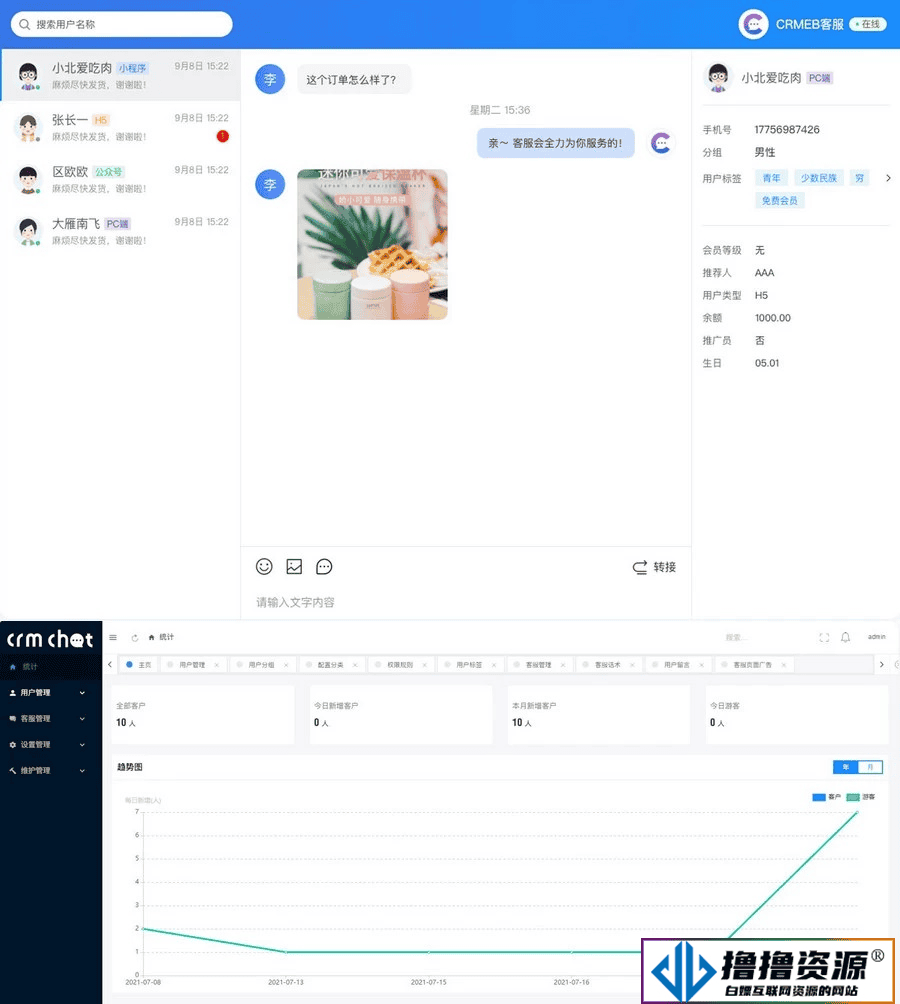Click the 本月新增客户 stat card
900x1004 pixels.
tap(599, 715)
